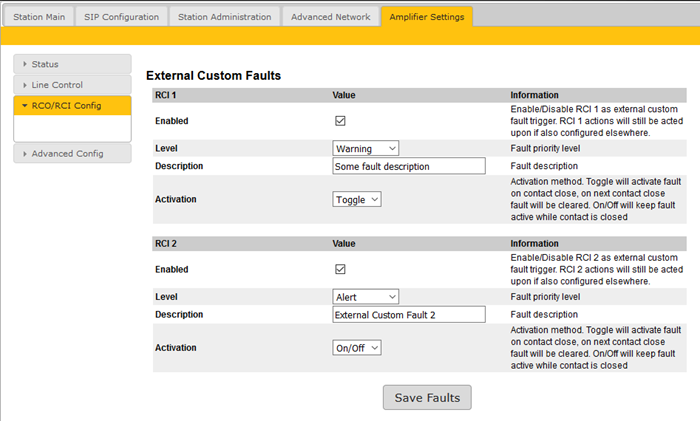Viewport: 700px width, 421px height.
Task: Click the RCI 1 Description text field
Action: [x=408, y=166]
